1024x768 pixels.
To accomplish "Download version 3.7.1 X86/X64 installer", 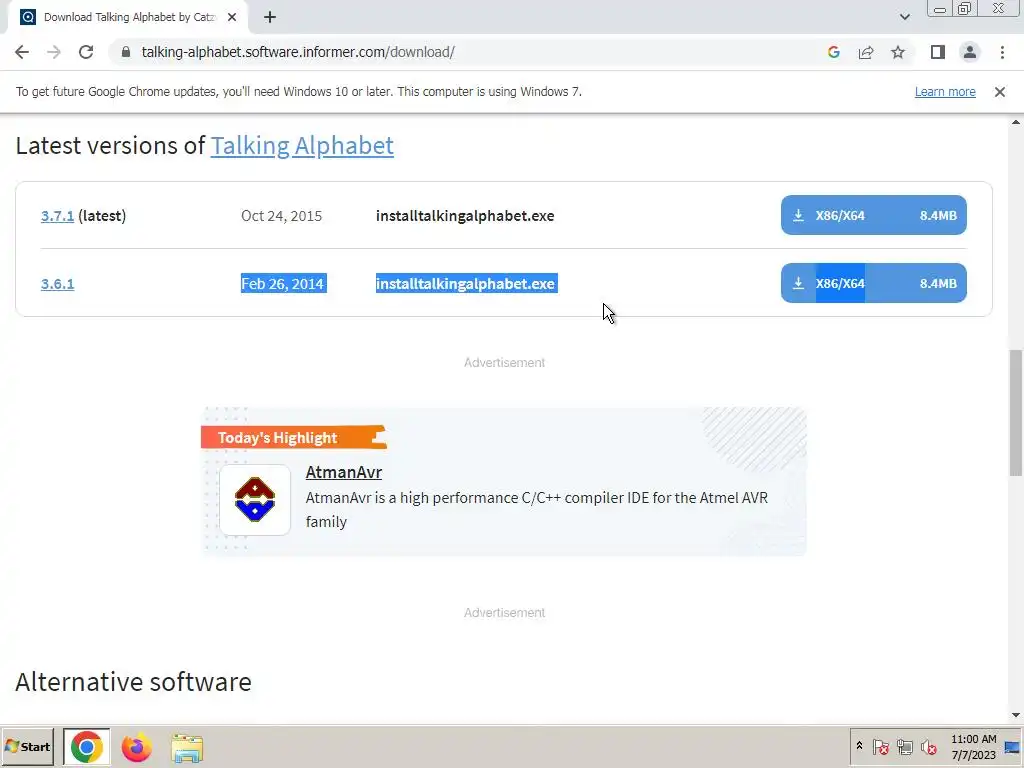I will [874, 215].
